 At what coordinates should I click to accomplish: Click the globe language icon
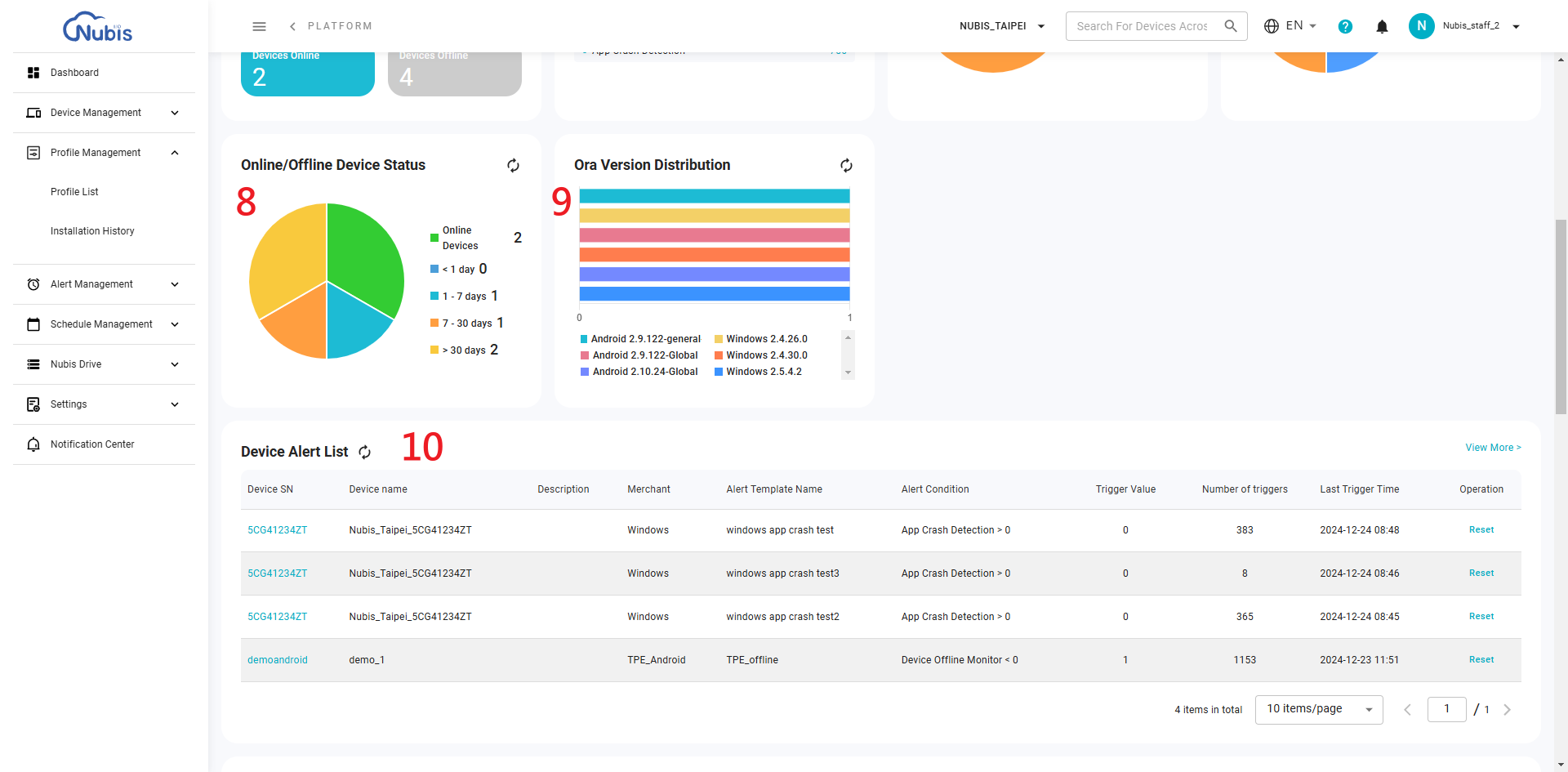(1272, 26)
